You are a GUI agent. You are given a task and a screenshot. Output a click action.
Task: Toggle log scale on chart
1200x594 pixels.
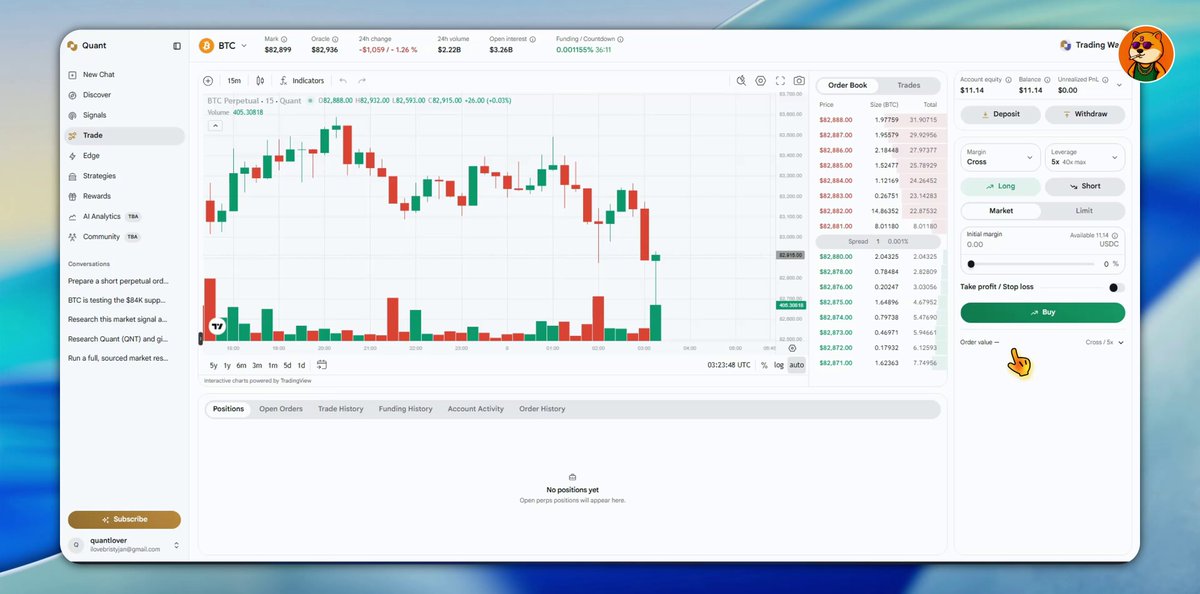click(779, 365)
